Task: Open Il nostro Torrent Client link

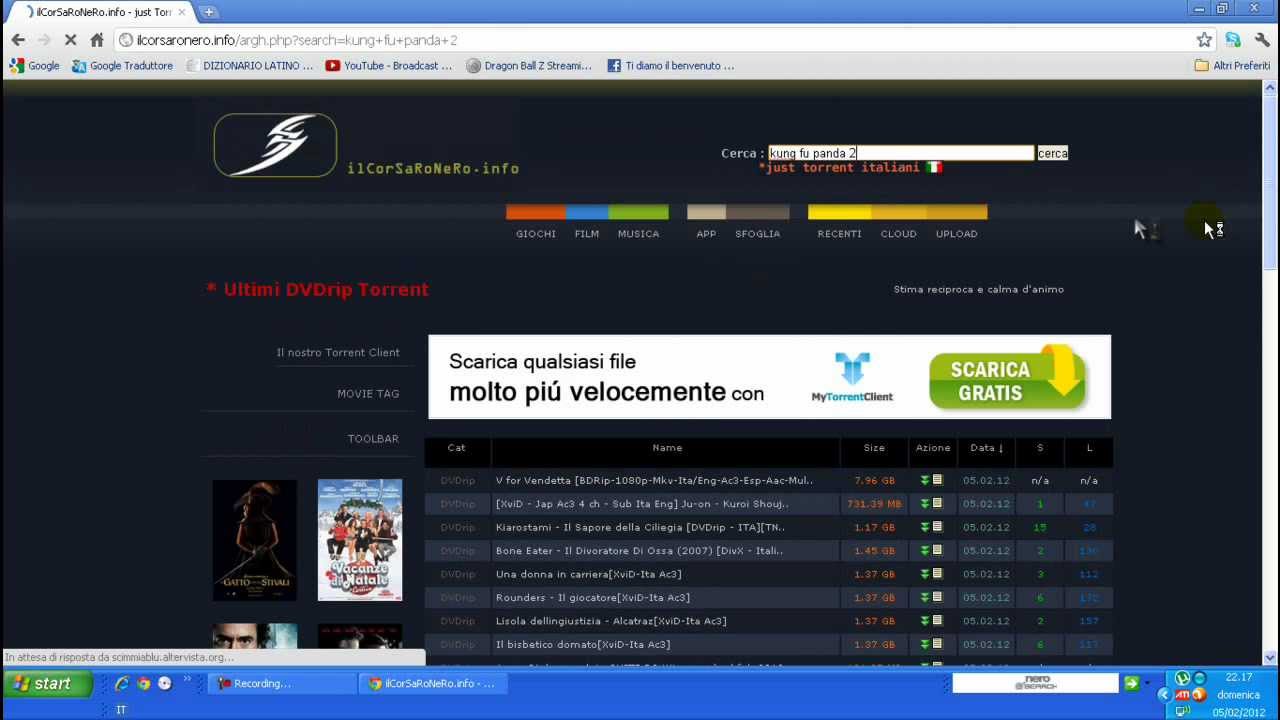Action: [338, 353]
